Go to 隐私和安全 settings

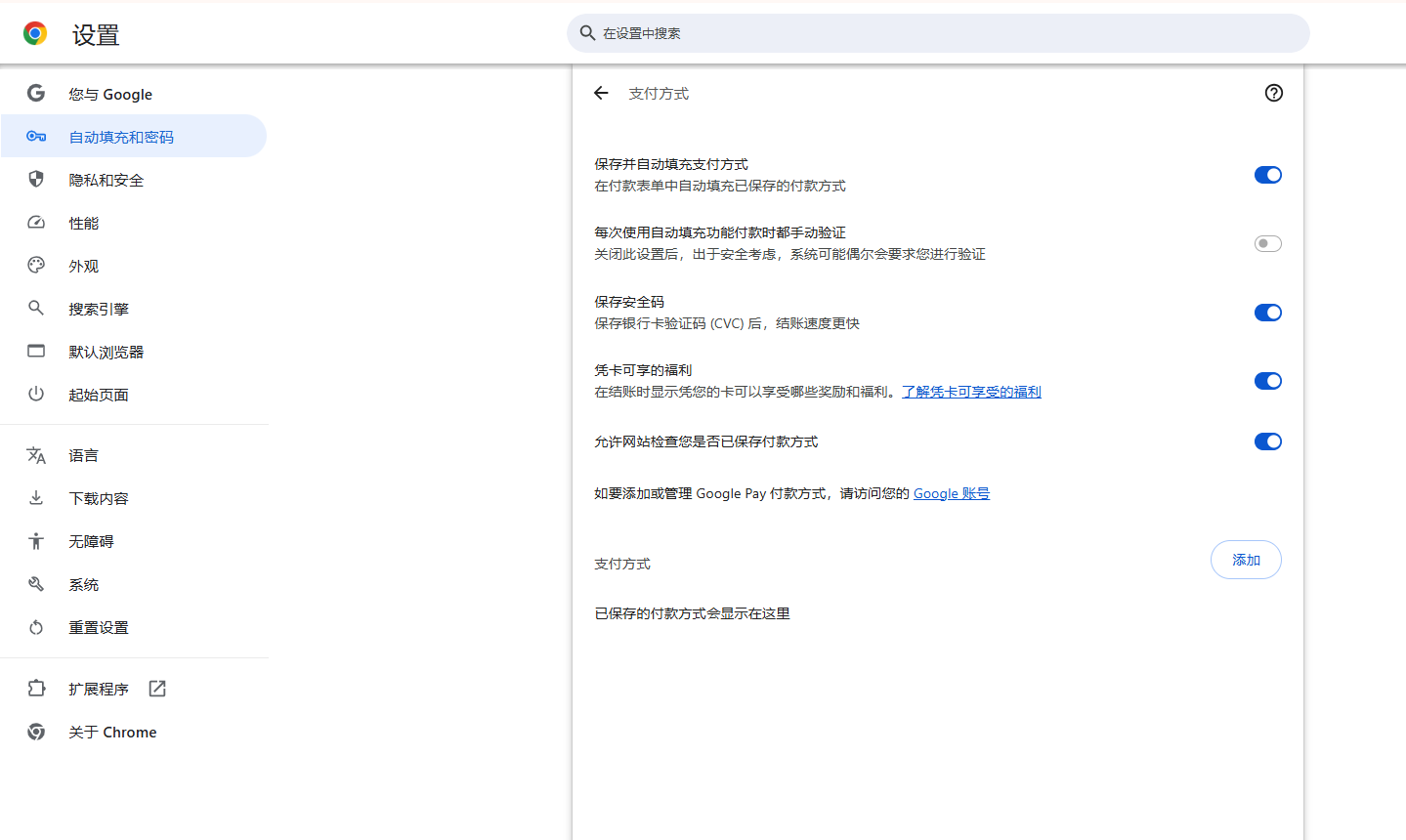134,180
